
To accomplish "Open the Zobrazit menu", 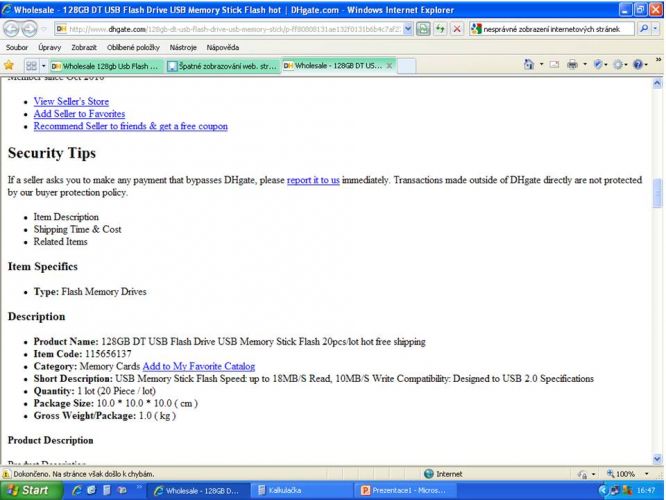I will pos(84,47).
